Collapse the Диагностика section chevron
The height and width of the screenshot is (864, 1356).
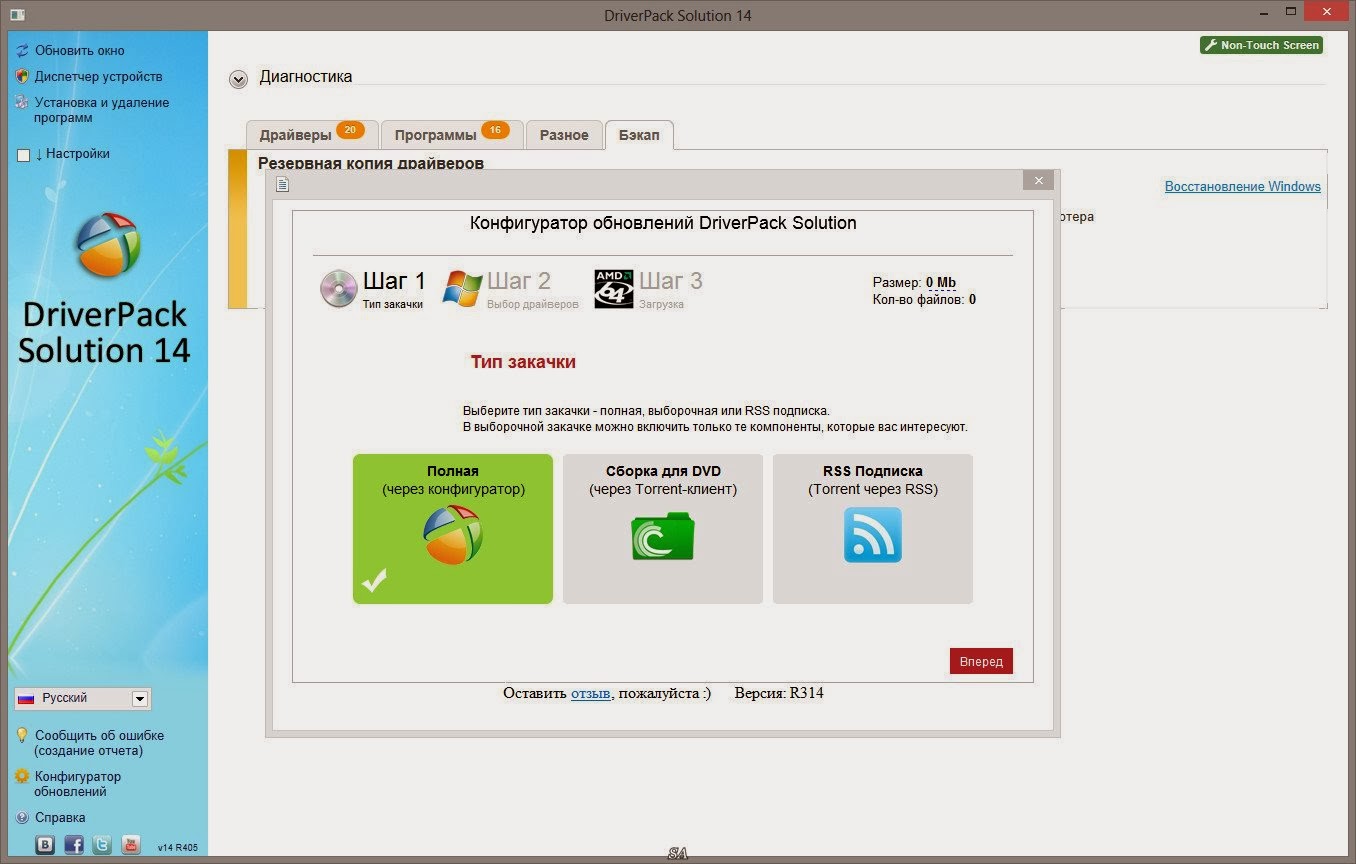click(238, 77)
